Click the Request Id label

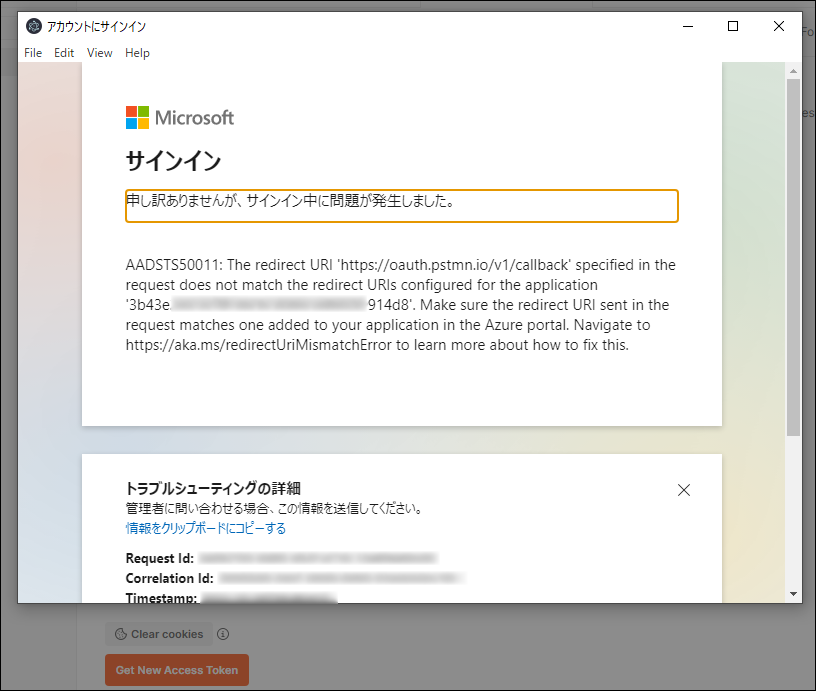tap(160, 558)
